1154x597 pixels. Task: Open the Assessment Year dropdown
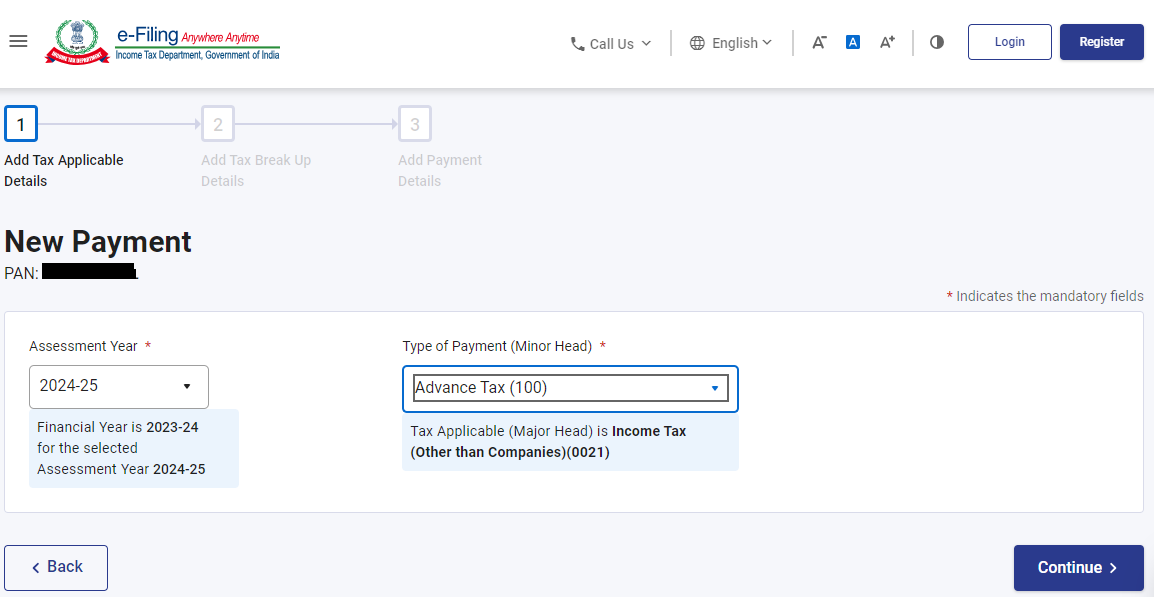click(x=119, y=386)
